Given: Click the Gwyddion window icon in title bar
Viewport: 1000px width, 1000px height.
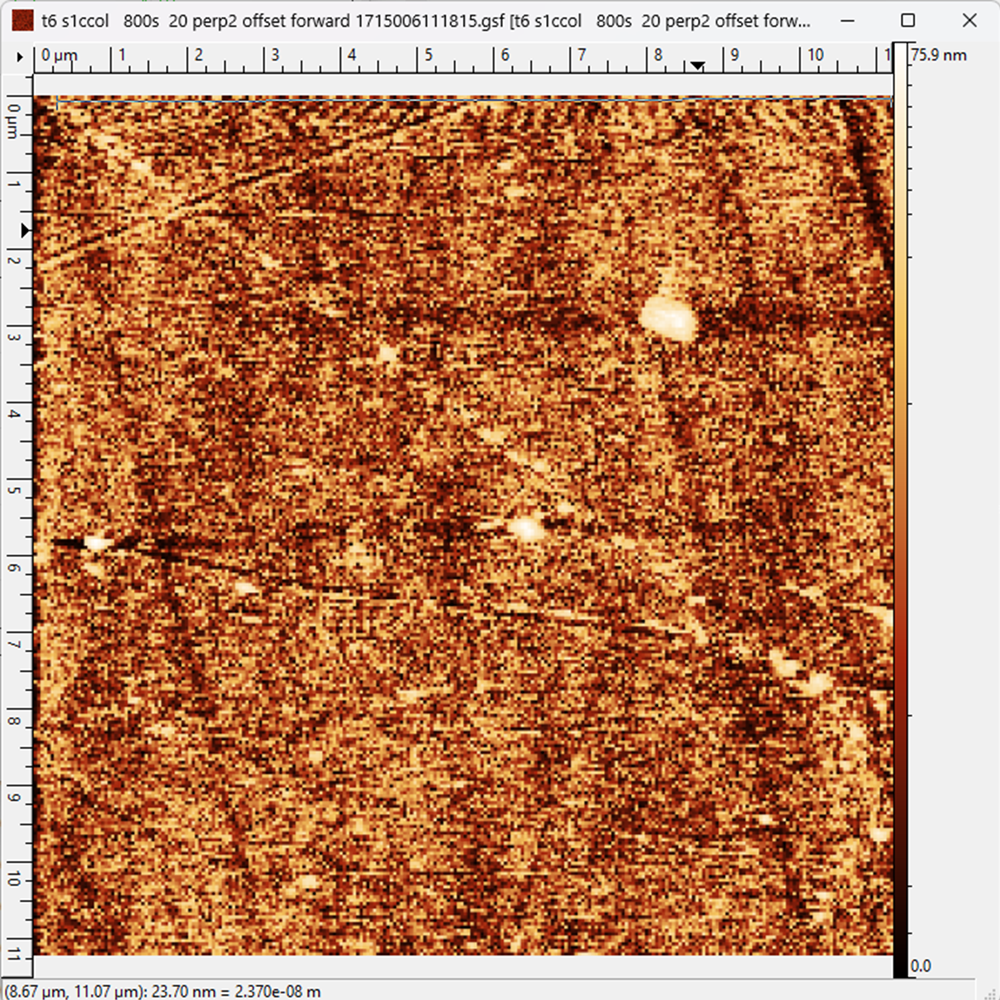Looking at the screenshot, I should [22, 20].
